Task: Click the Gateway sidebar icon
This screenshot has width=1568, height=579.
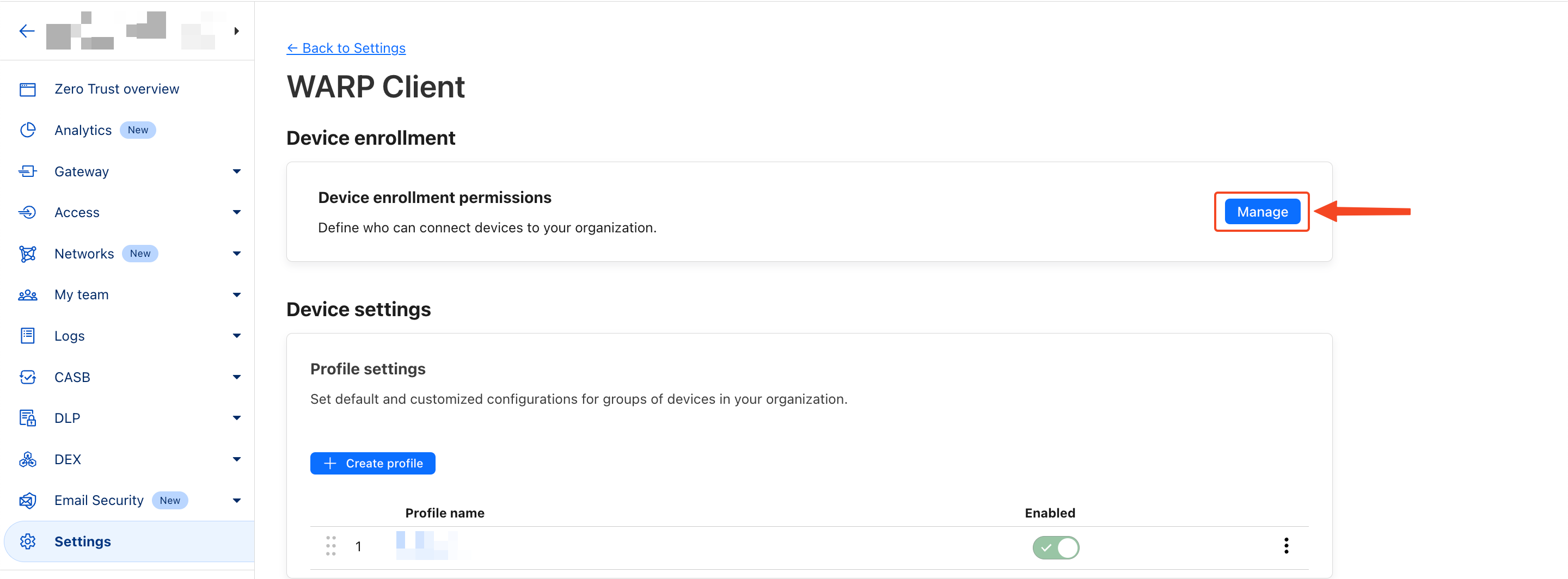Action: [28, 171]
